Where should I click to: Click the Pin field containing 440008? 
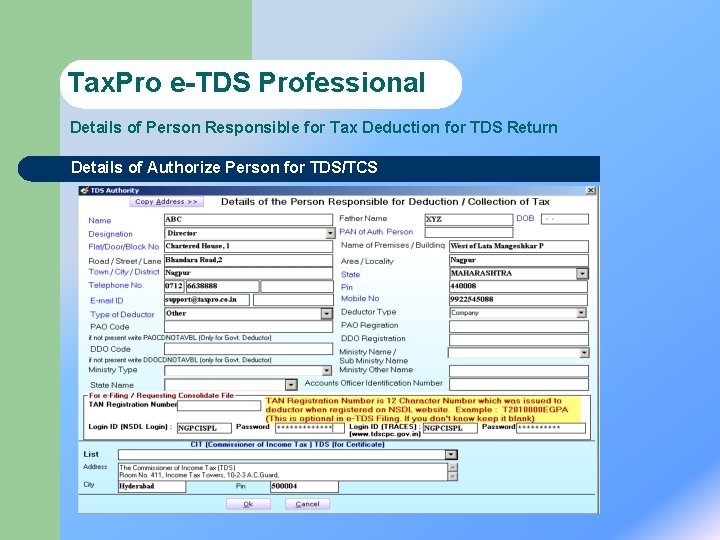[518, 287]
